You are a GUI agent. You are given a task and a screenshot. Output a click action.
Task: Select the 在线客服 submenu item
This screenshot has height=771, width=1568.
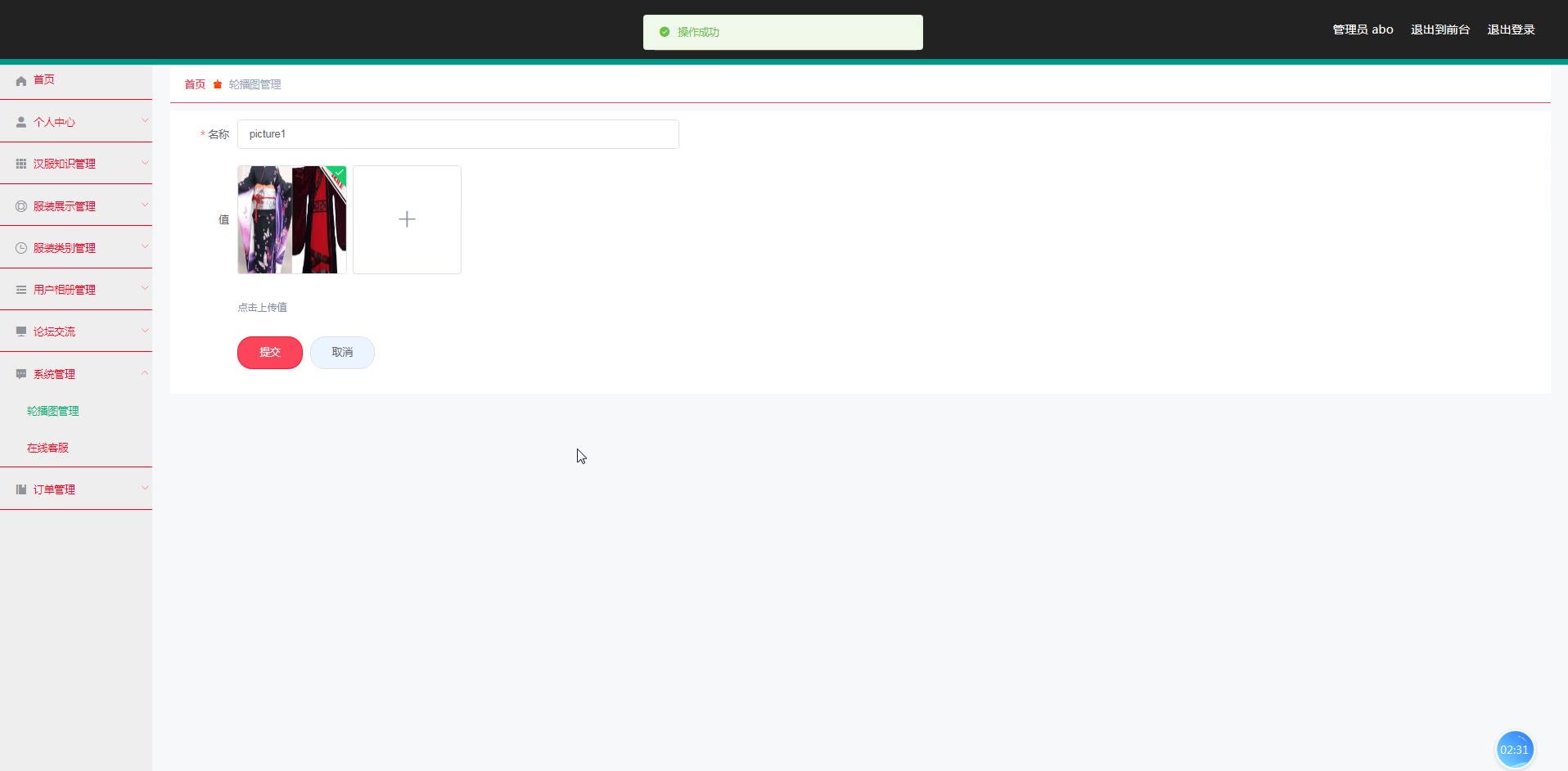47,448
